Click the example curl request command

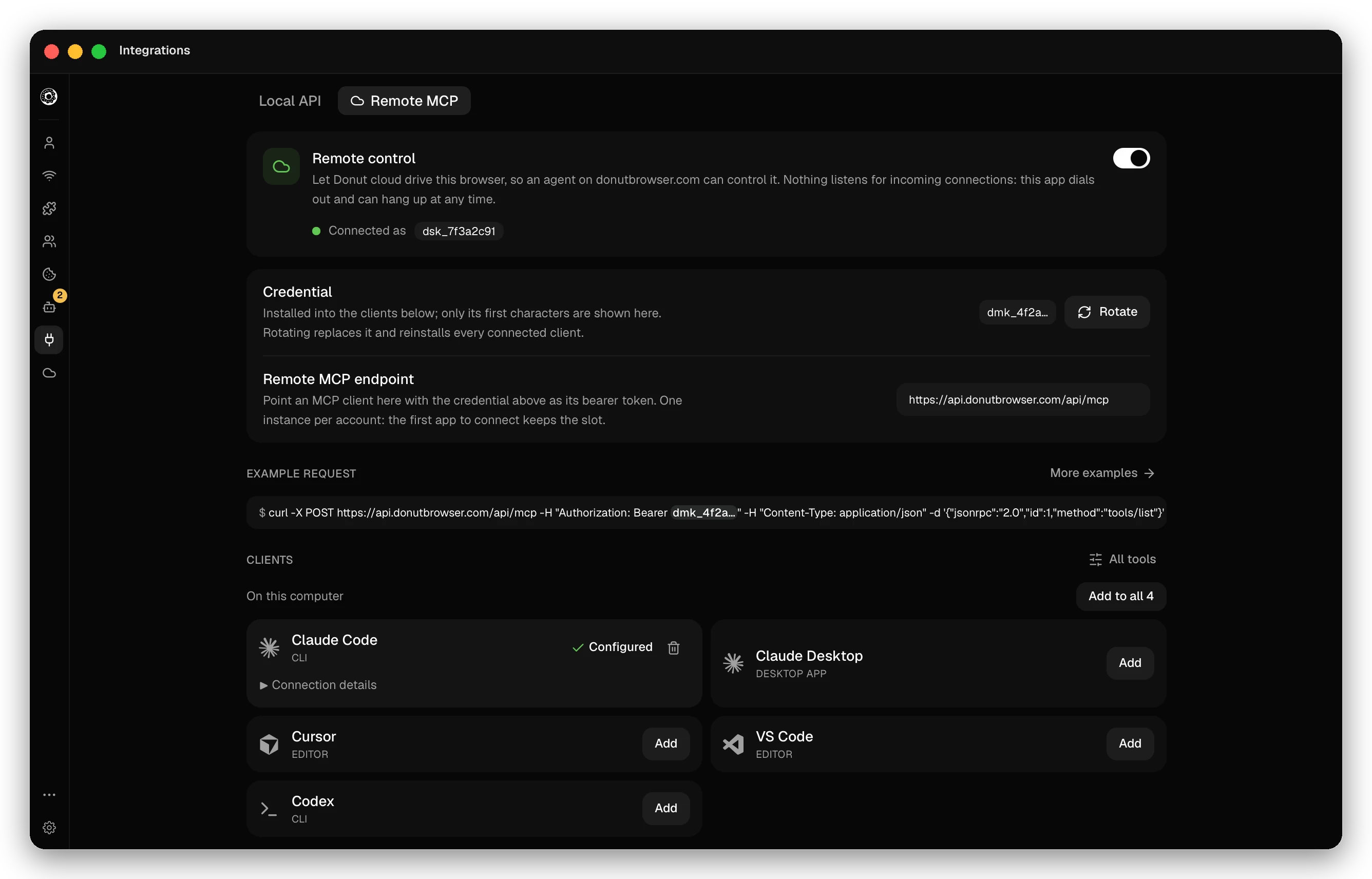tap(706, 512)
